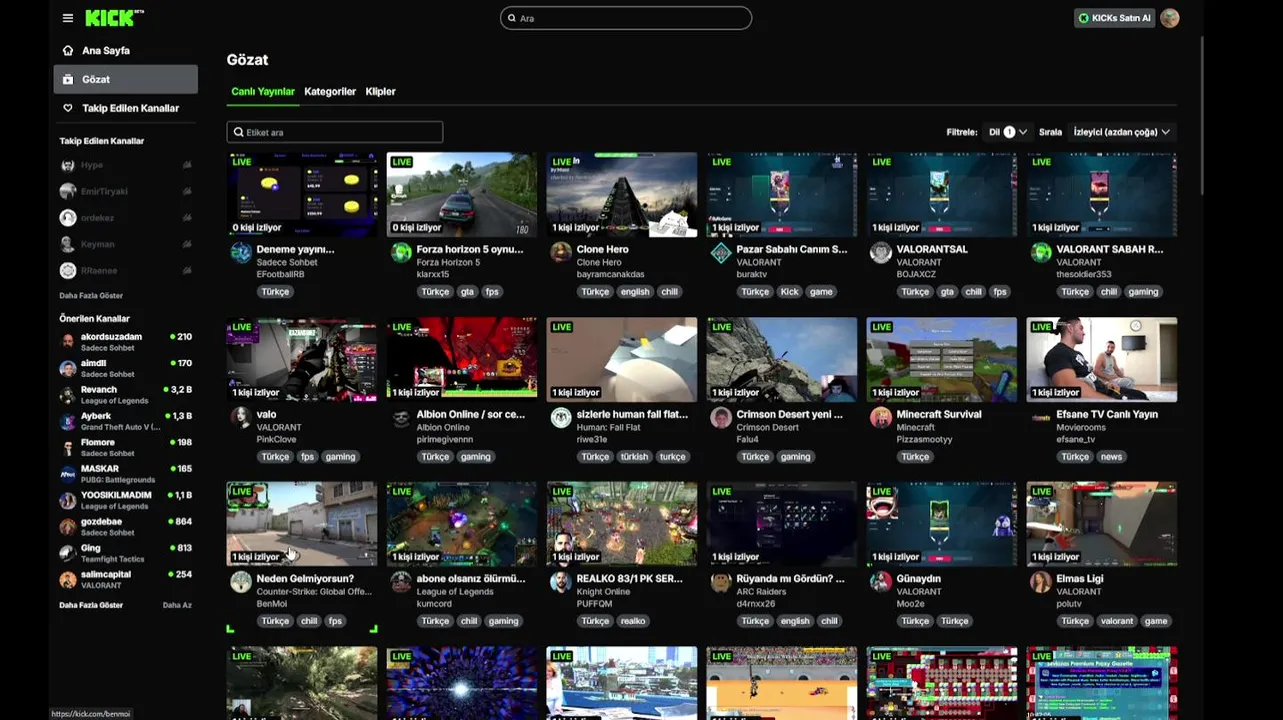1283x720 pixels.
Task: Switch to the Canlı Yayınlar tab
Action: pyautogui.click(x=263, y=91)
